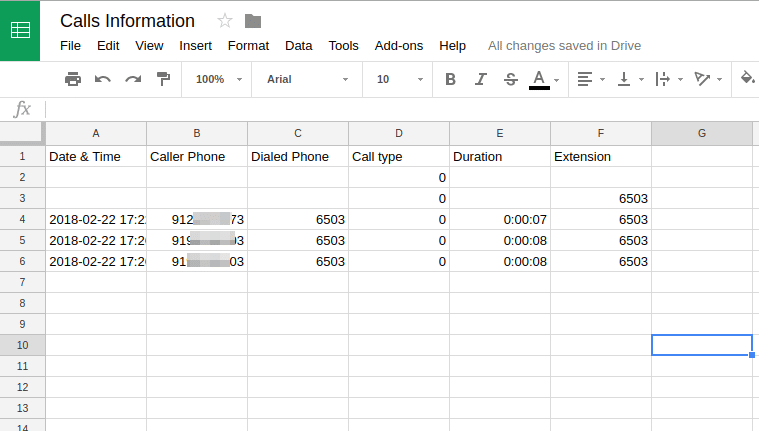Move document using the folder icon
Viewport: 759px width, 431px height.
coord(253,21)
